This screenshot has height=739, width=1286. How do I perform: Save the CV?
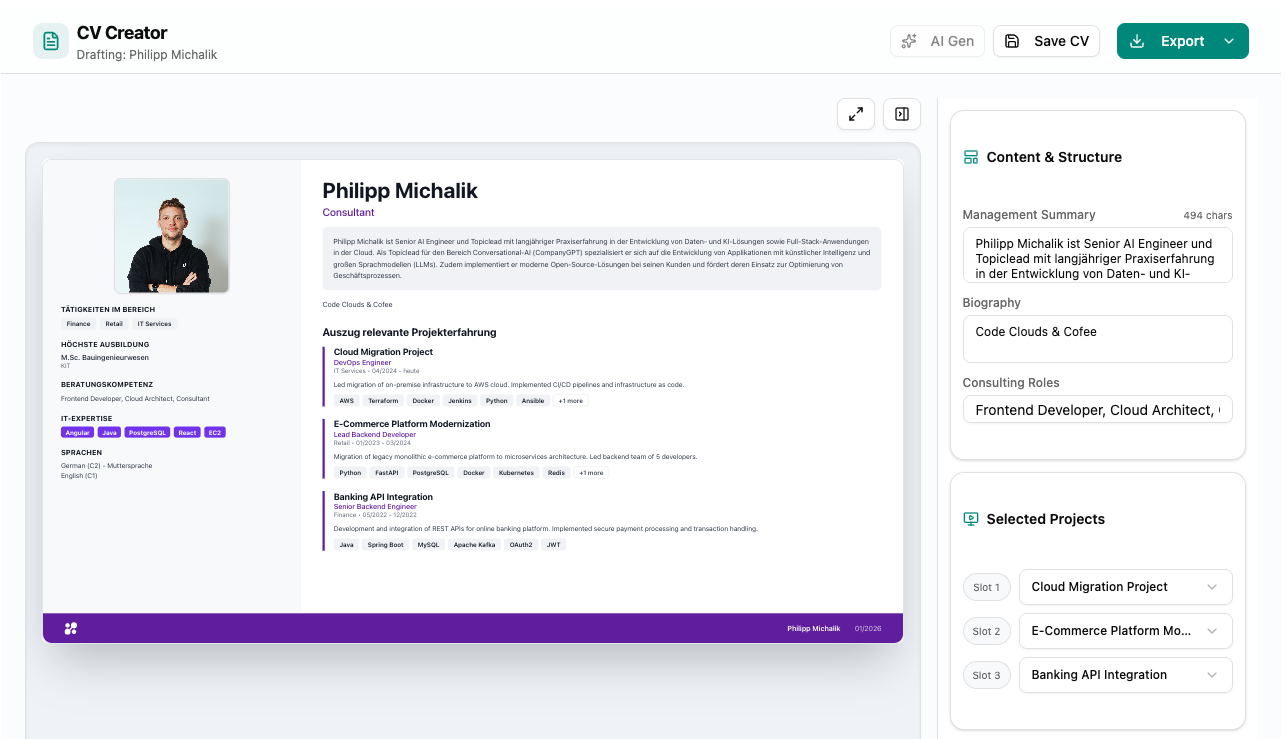[x=1046, y=41]
